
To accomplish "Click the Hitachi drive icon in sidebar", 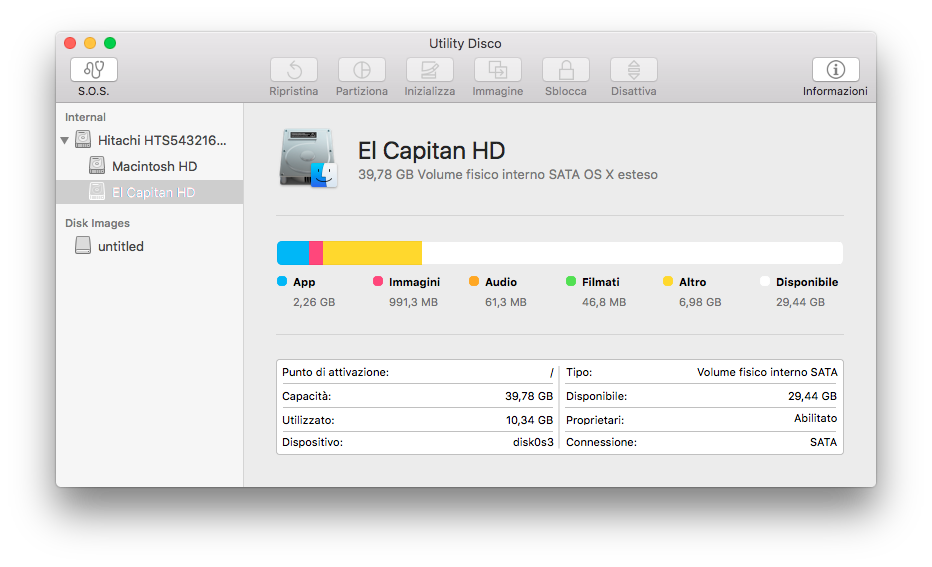I will pyautogui.click(x=83, y=140).
